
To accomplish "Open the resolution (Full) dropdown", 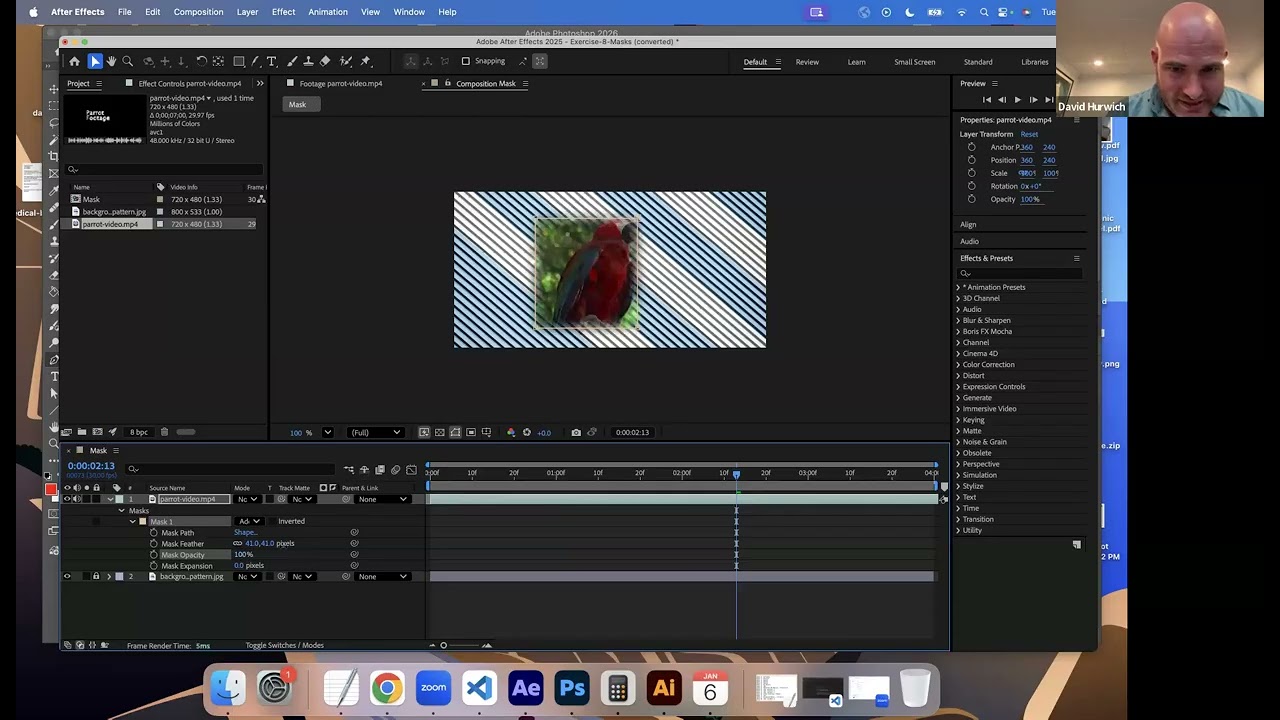I will pyautogui.click(x=375, y=432).
